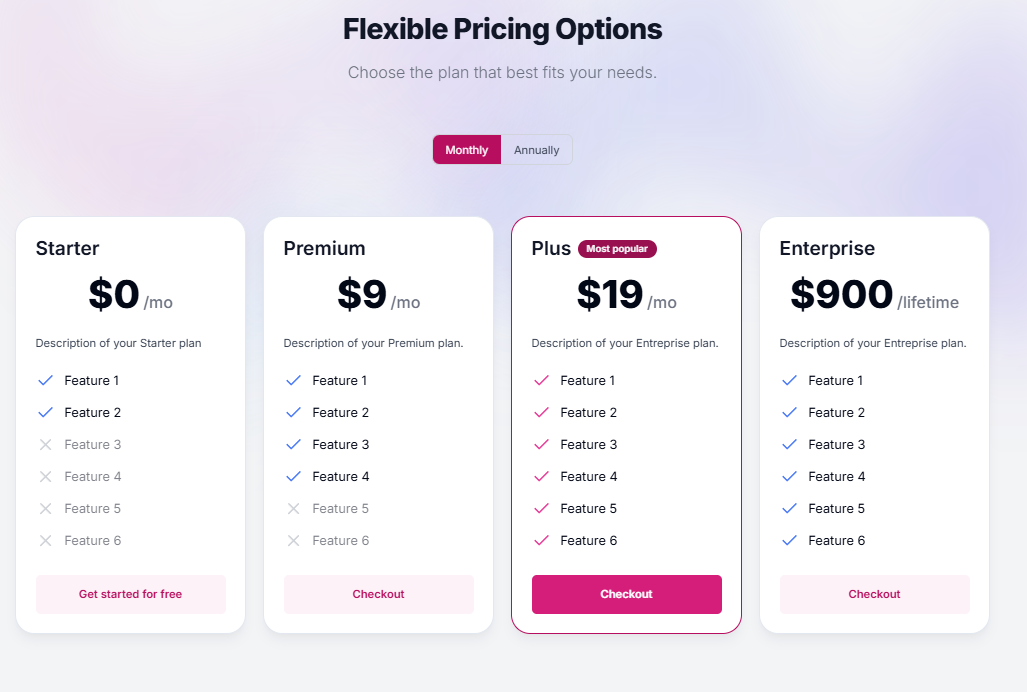Click Checkout on the Enterprise plan
This screenshot has height=692, width=1027.
[874, 594]
